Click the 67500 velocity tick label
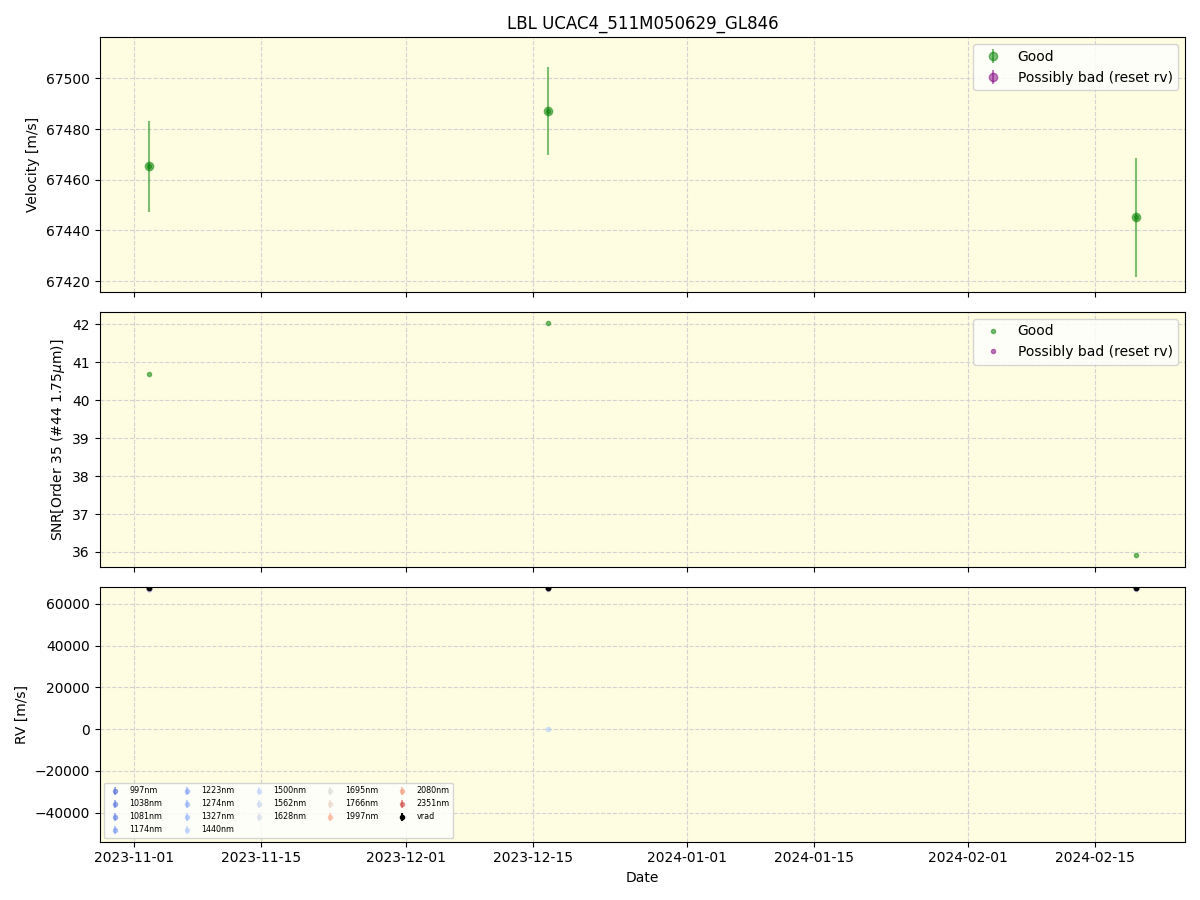Viewport: 1200px width, 900px height. tap(70, 79)
